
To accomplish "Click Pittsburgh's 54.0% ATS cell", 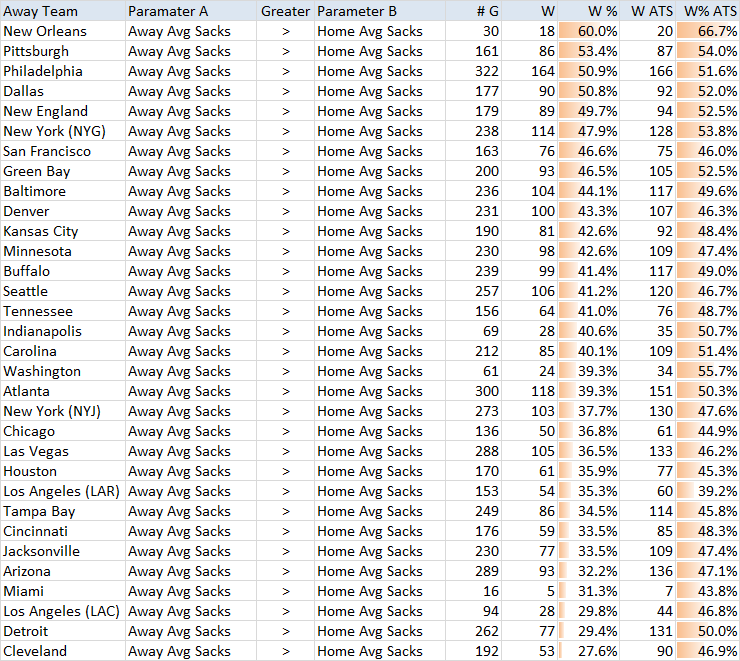I will 708,51.
